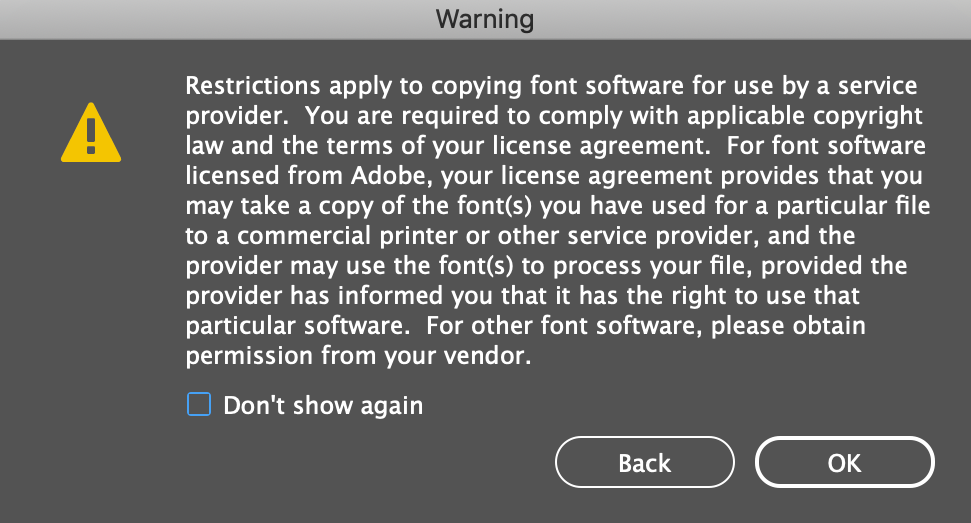Confirm the font warning with OK
The image size is (971, 523).
point(844,462)
